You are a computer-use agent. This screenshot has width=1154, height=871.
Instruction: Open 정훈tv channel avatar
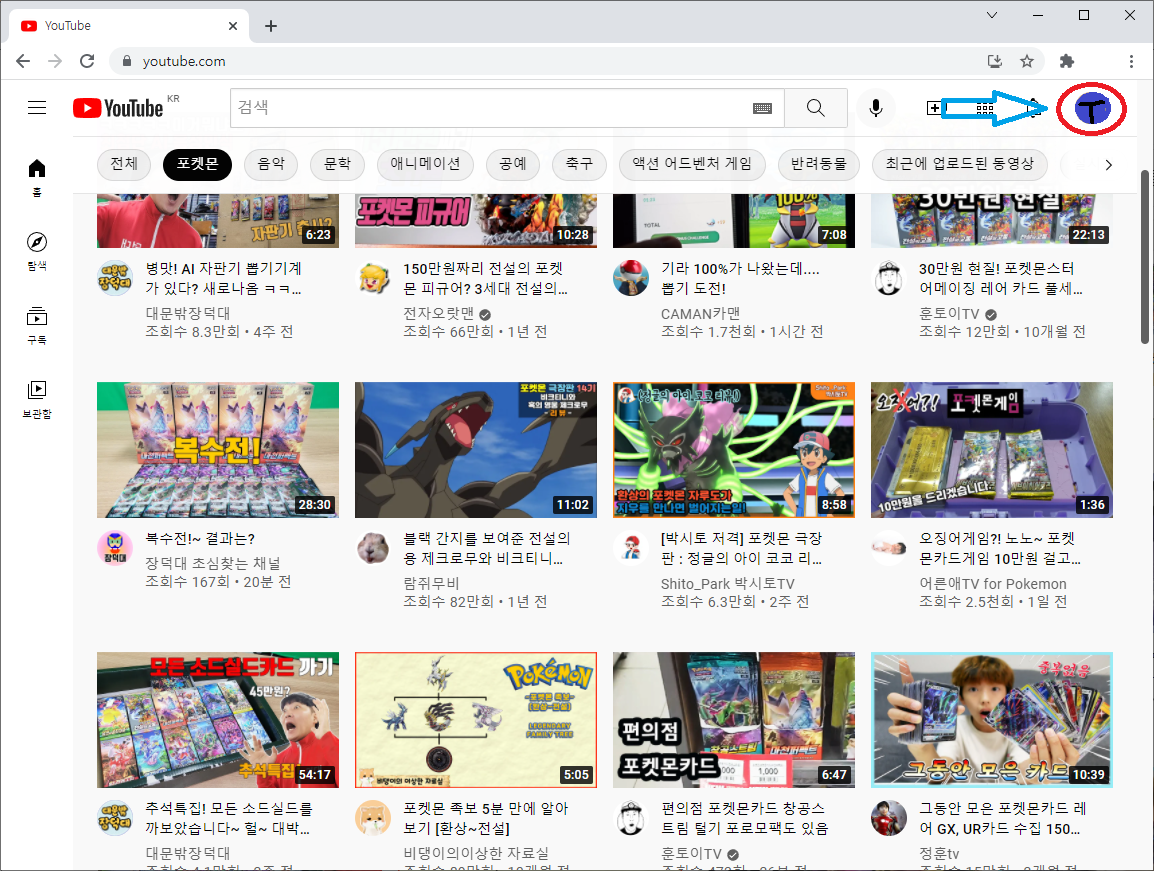click(889, 818)
